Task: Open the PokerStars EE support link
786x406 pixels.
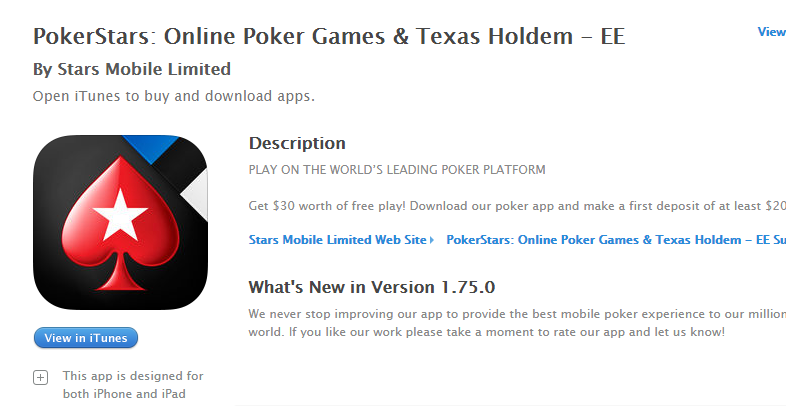Action: 616,240
